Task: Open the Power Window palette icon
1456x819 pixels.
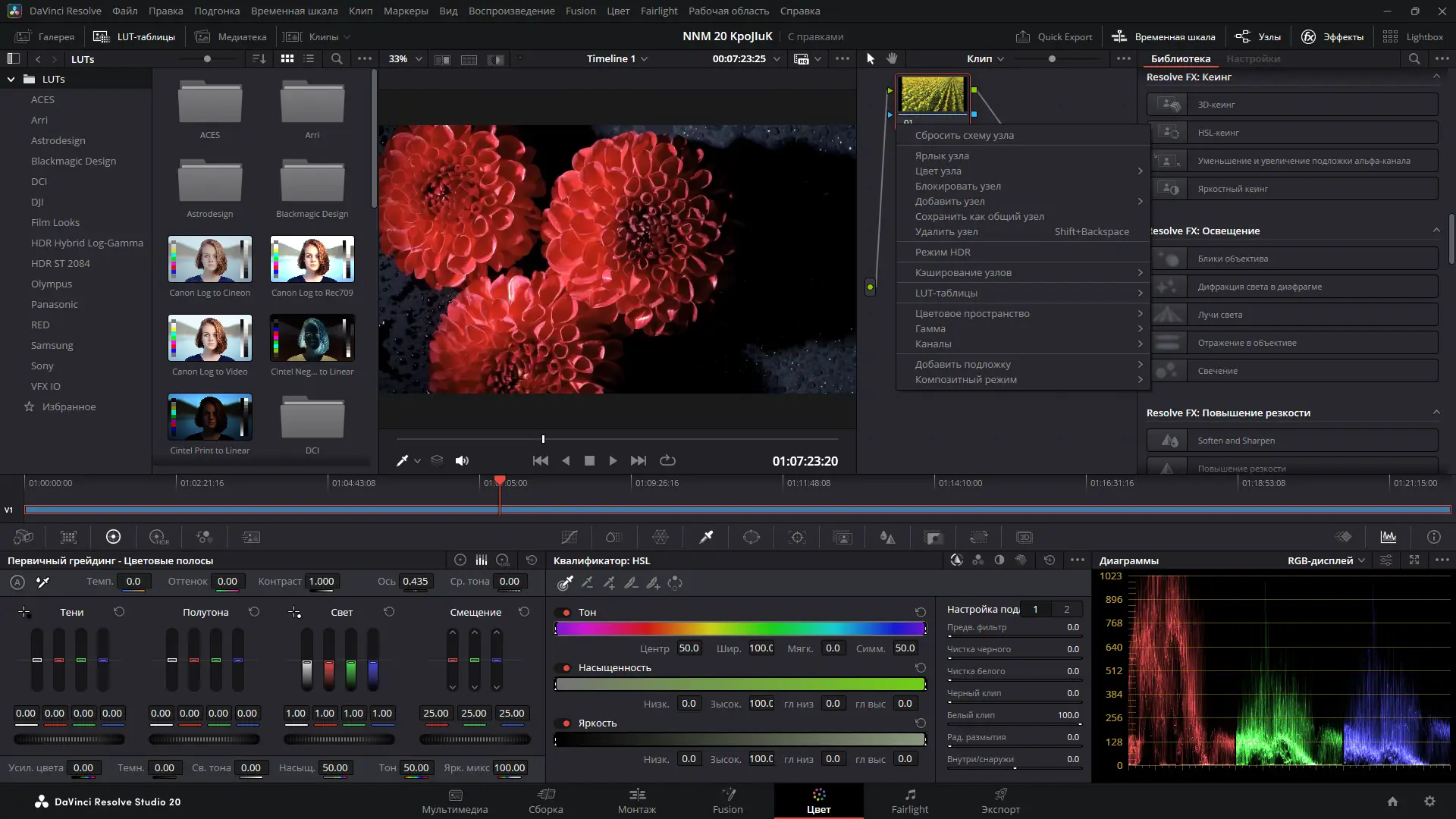Action: click(751, 537)
